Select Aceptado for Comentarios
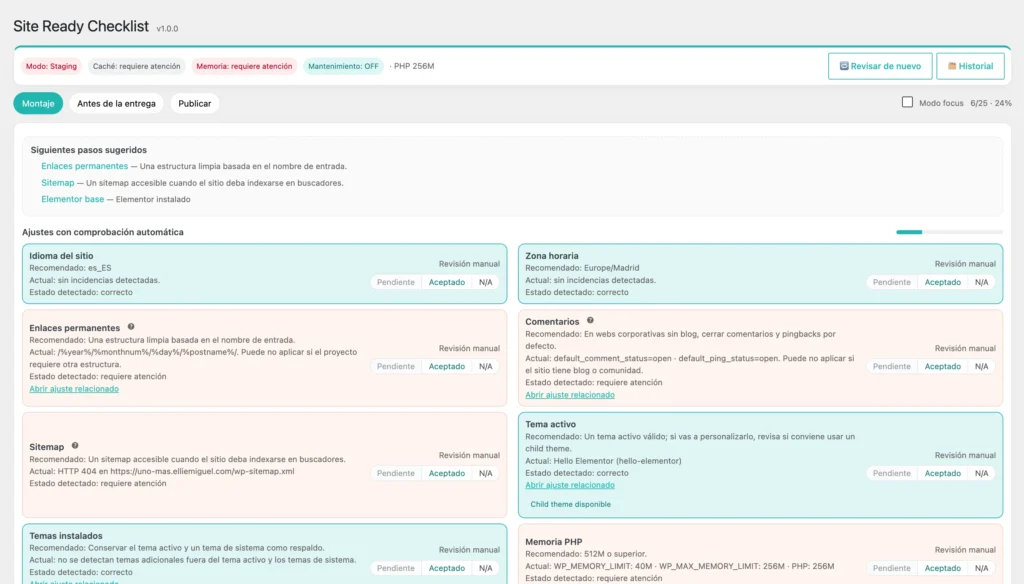The image size is (1024, 584). tap(942, 366)
